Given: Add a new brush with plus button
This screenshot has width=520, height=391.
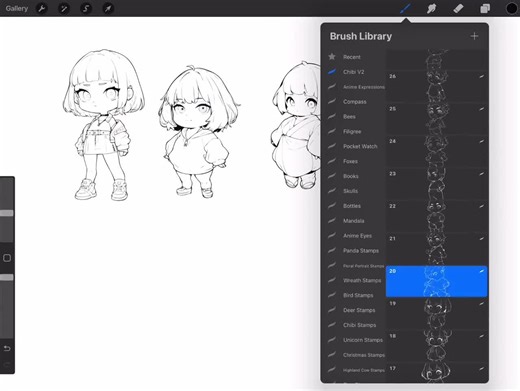Looking at the screenshot, I should (474, 36).
